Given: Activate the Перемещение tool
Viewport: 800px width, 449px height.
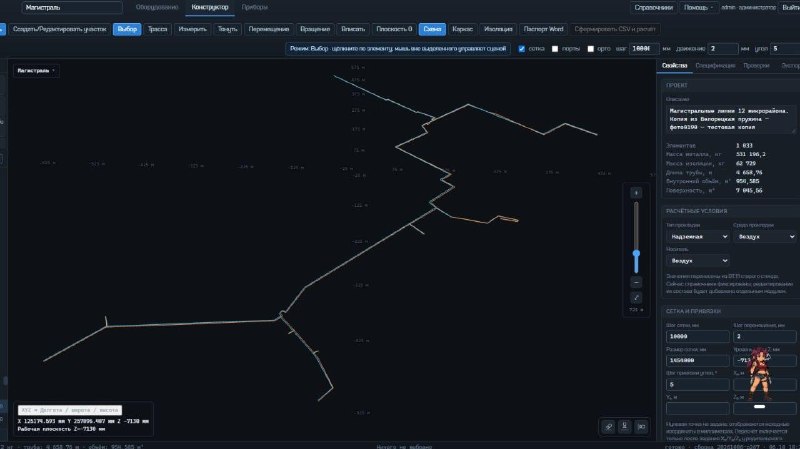Looking at the screenshot, I should pyautogui.click(x=269, y=29).
